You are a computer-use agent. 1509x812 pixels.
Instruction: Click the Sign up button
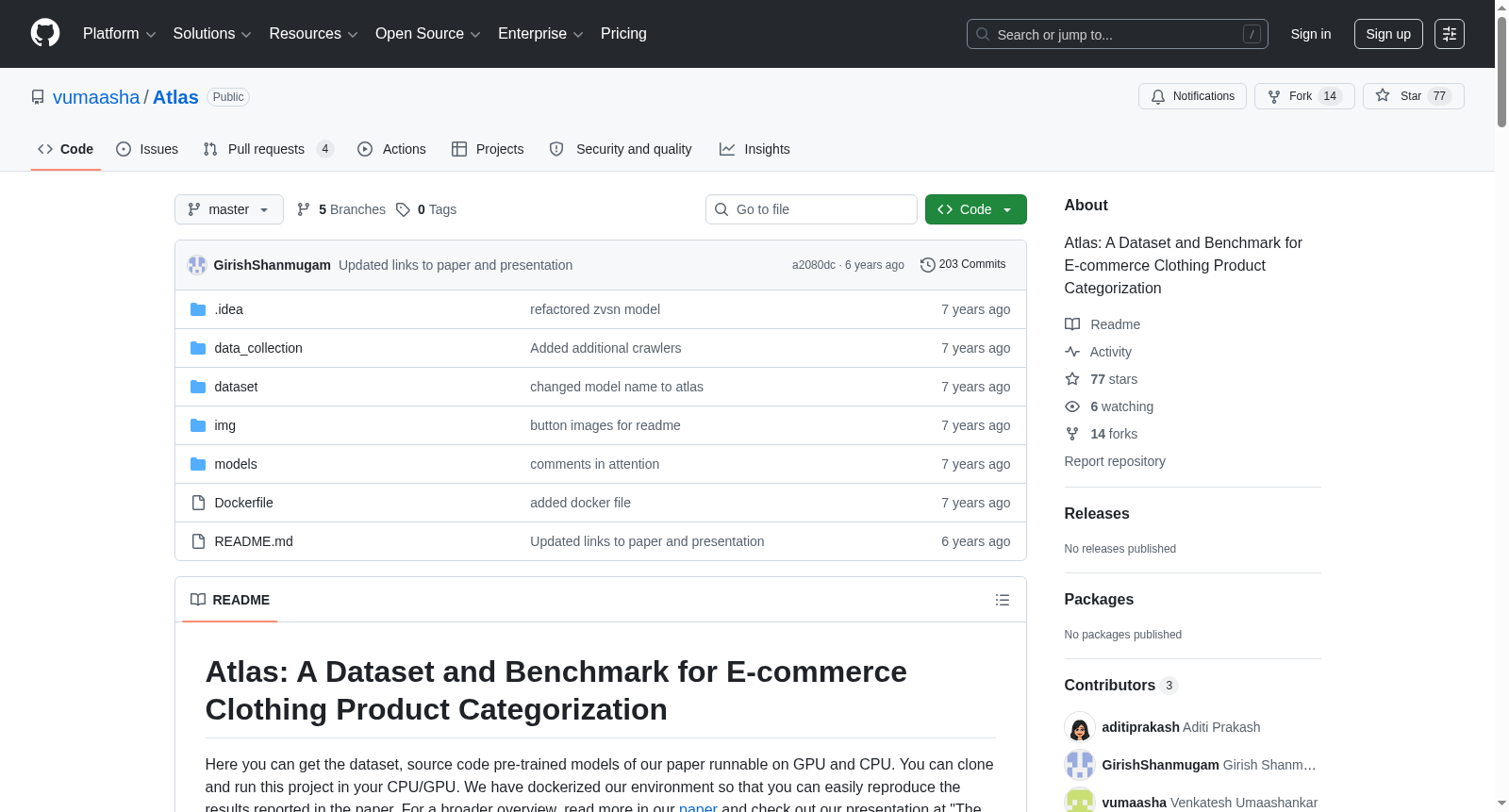tap(1388, 34)
